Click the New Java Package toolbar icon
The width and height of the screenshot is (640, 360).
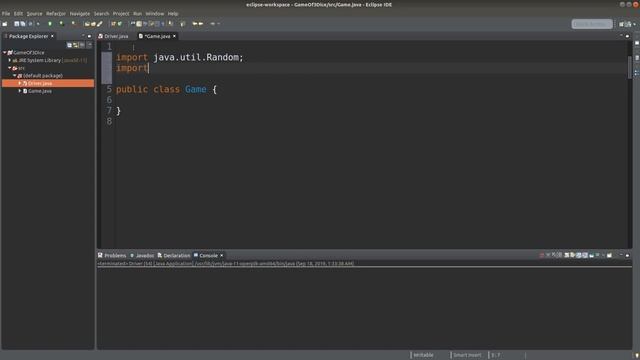[113, 24]
